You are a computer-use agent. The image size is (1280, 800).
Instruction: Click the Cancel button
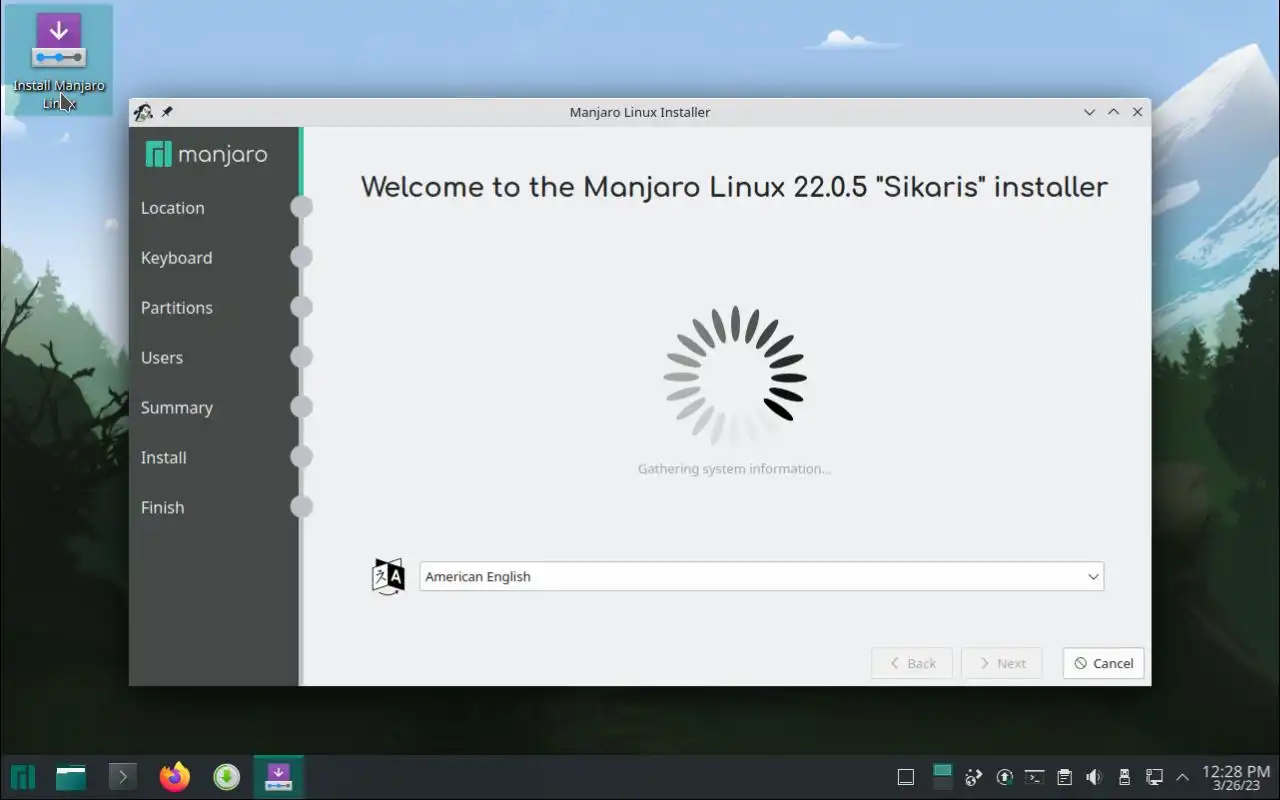click(x=1103, y=663)
